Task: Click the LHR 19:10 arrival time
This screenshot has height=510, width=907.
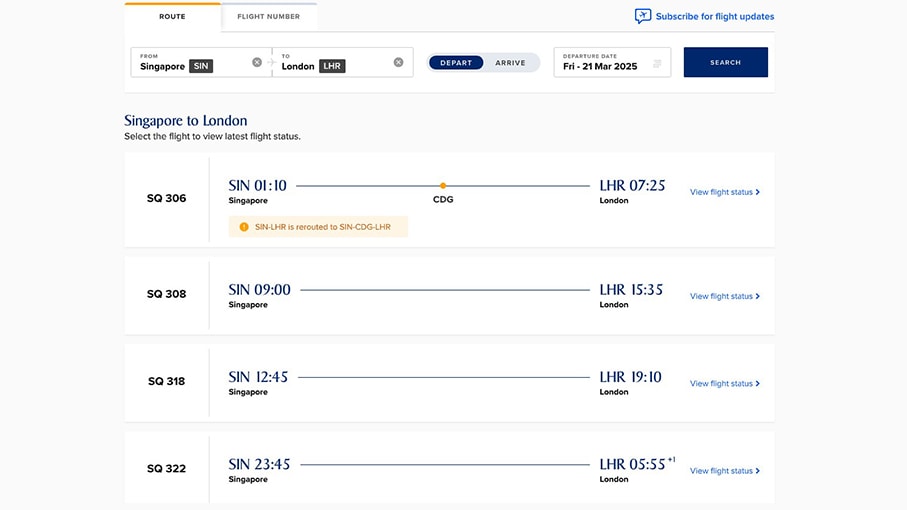Action: tap(631, 377)
